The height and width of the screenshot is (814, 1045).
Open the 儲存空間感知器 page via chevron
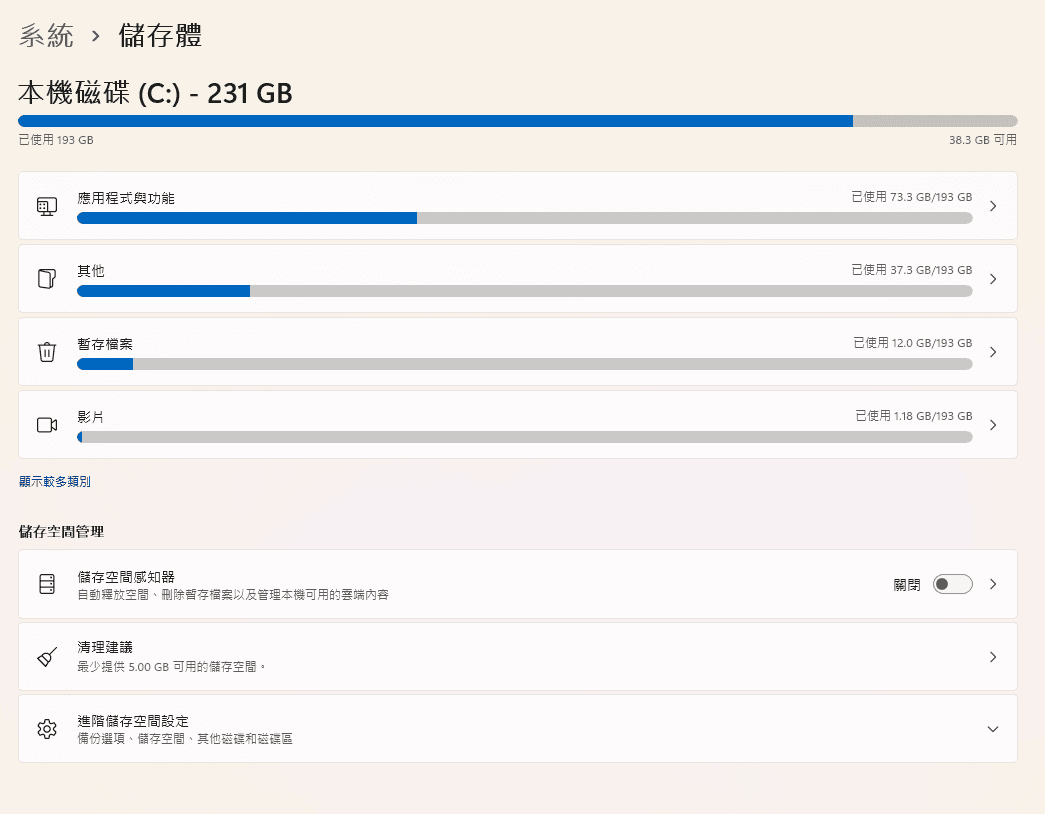click(992, 584)
